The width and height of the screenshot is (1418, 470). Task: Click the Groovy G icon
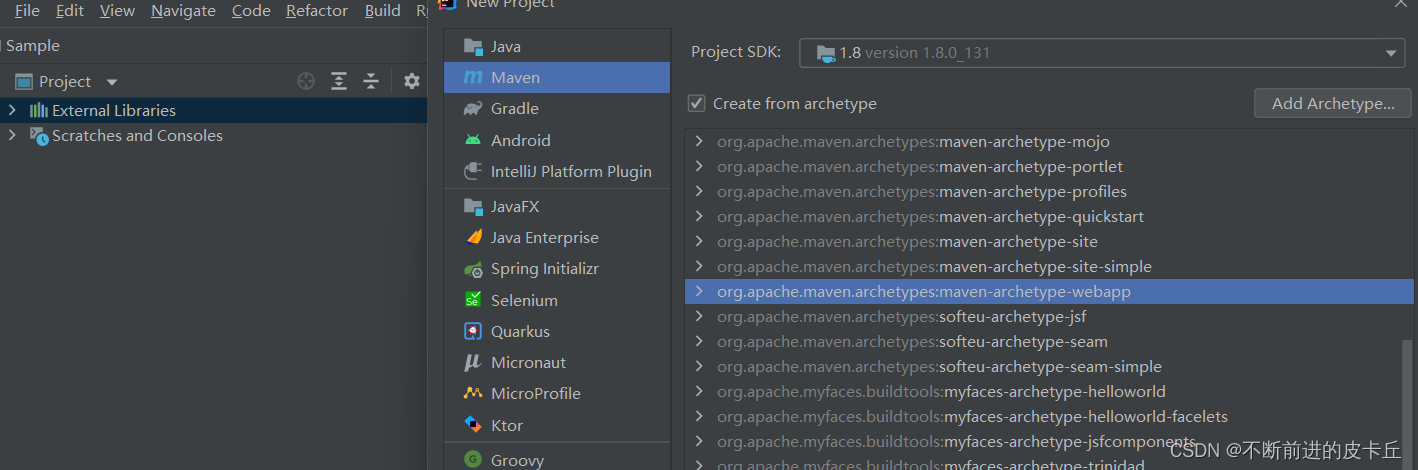pos(473,460)
